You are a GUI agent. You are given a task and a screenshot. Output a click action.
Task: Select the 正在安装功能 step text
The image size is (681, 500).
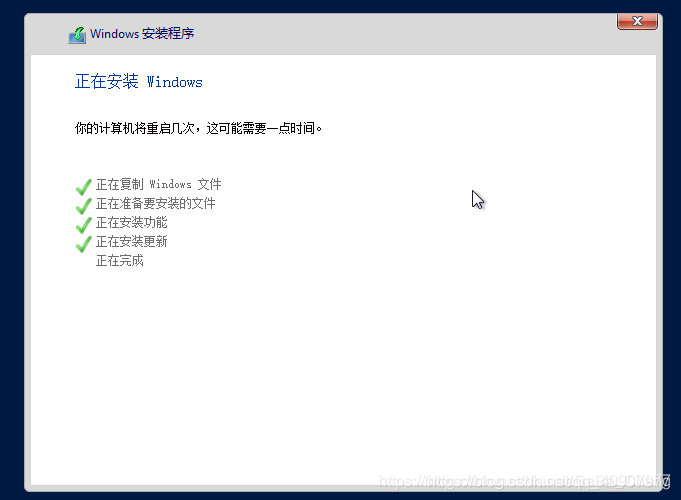(132, 223)
